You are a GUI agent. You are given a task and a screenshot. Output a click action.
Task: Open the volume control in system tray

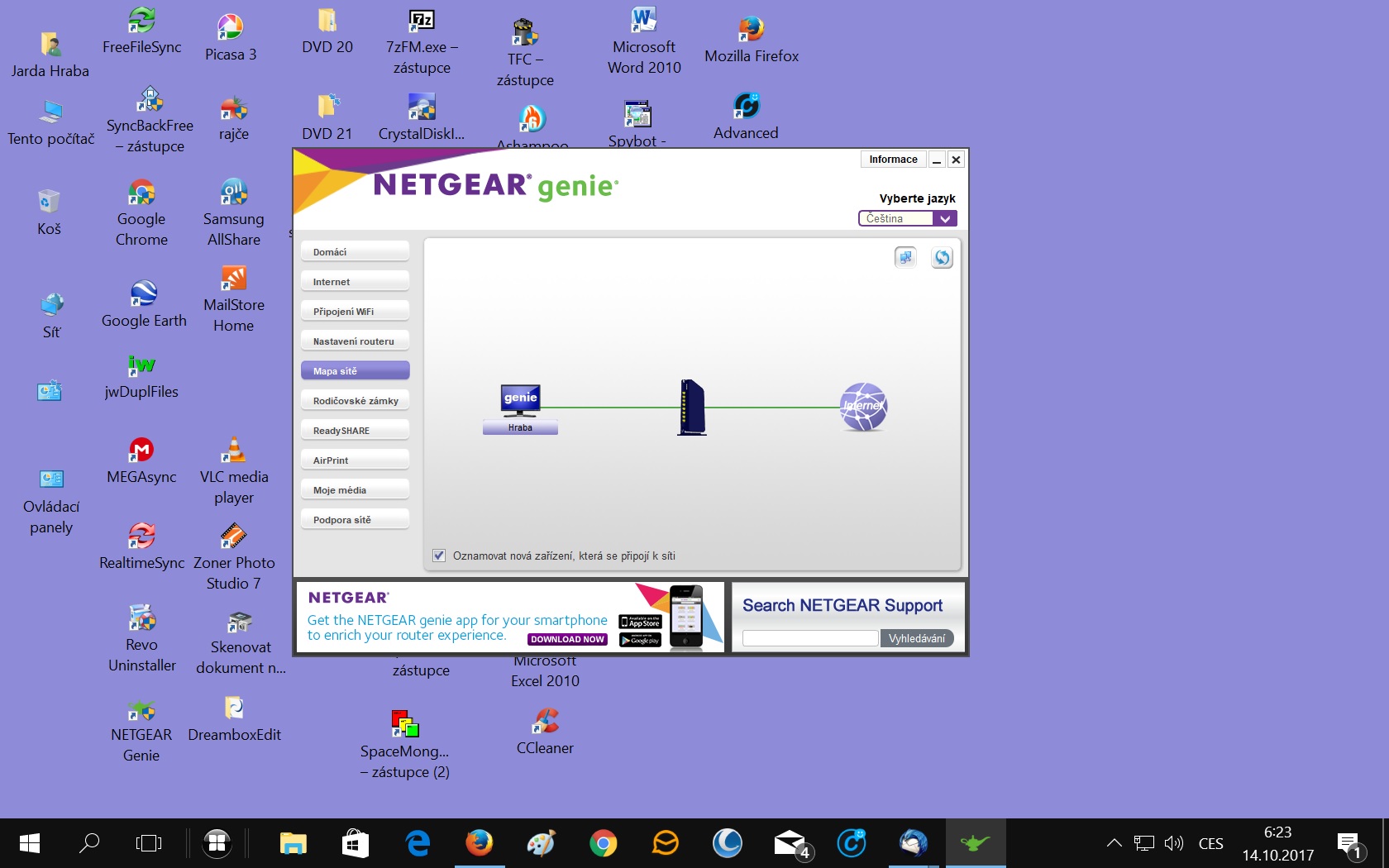(1173, 843)
